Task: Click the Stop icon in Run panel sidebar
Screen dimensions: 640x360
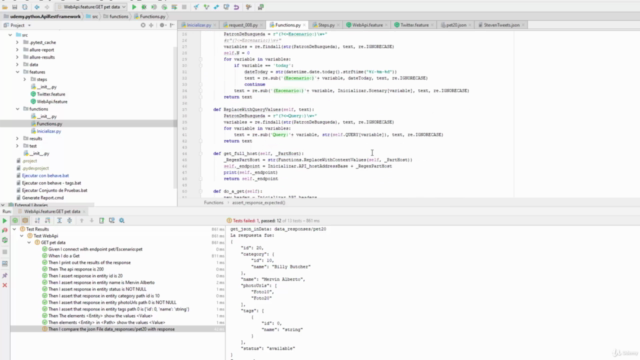Action: pos(4,252)
